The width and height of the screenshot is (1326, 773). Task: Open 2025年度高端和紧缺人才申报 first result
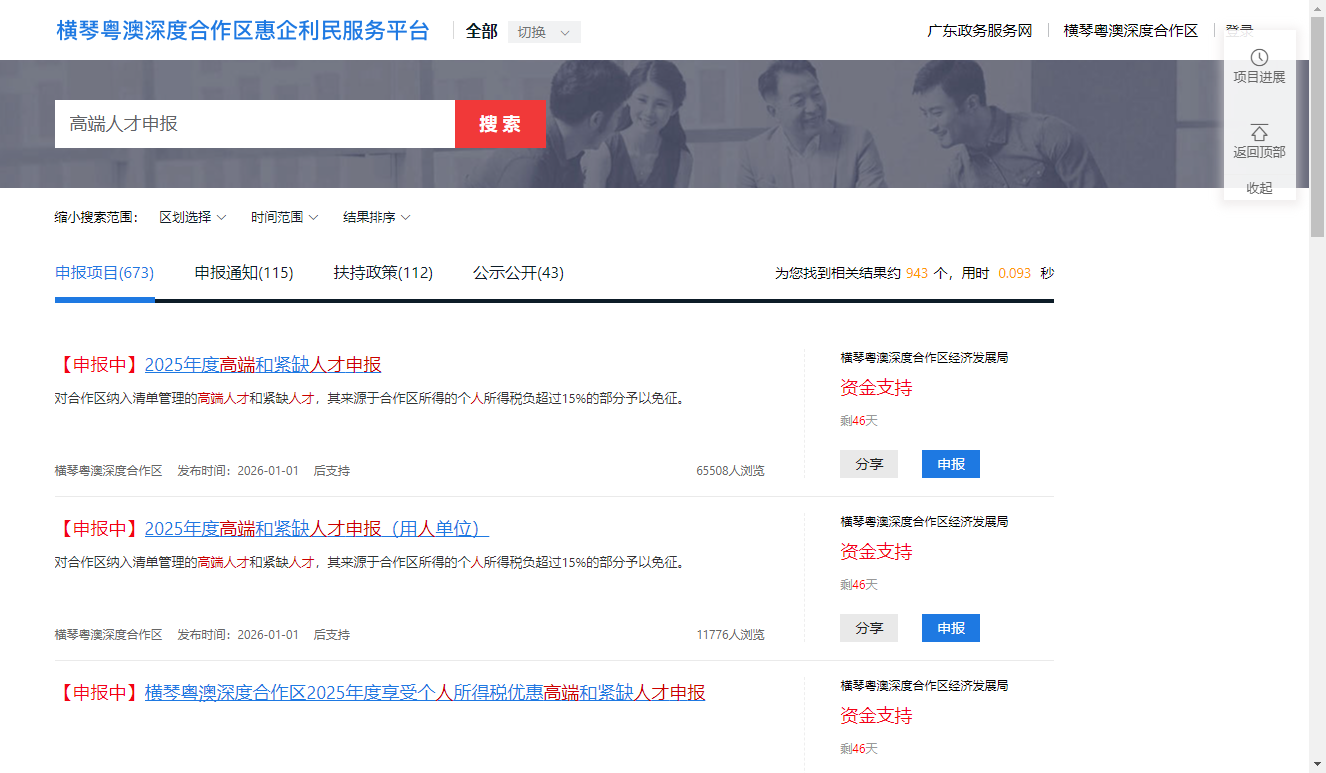263,365
